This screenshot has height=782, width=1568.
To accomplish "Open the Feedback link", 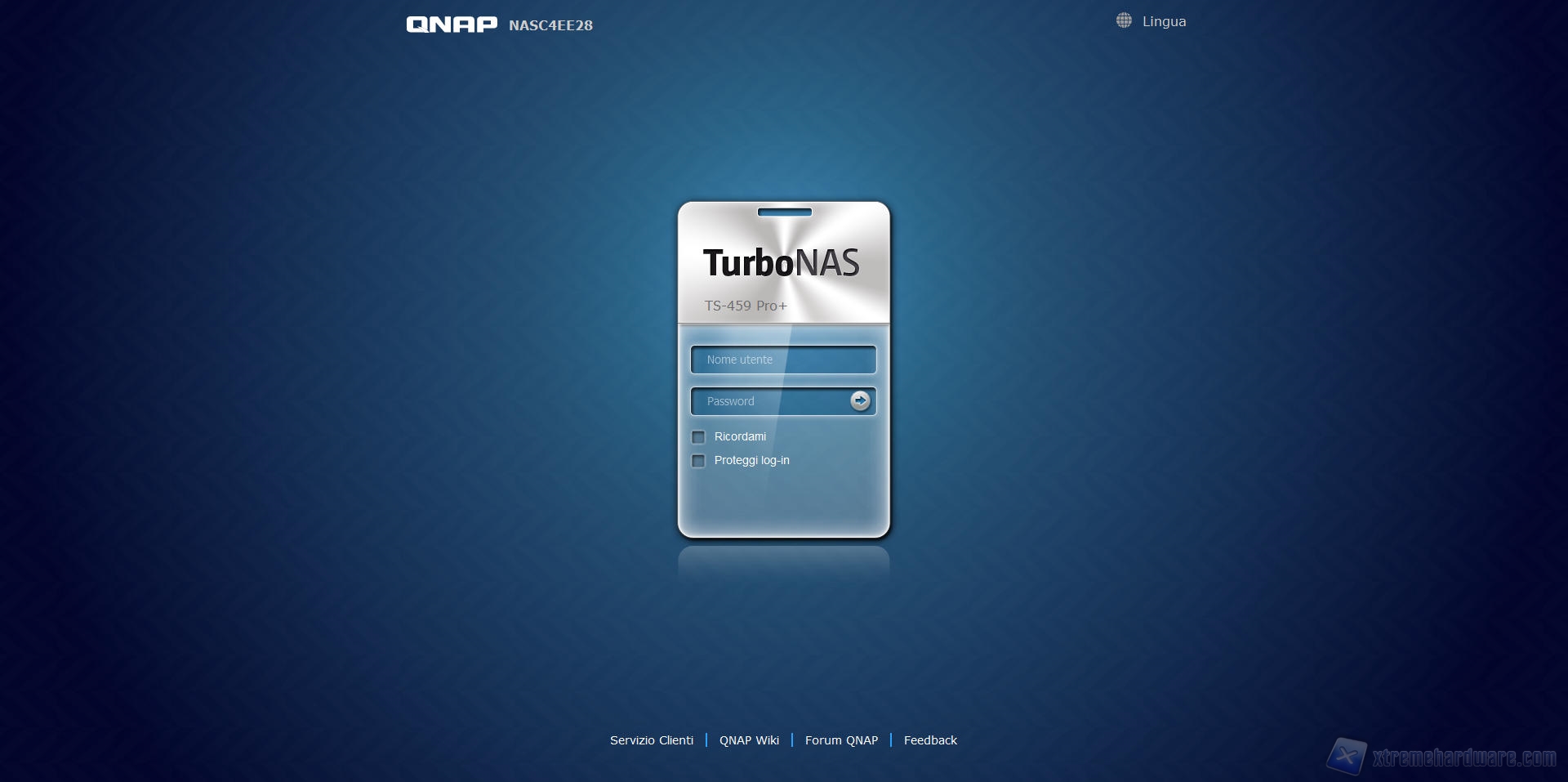I will point(930,740).
